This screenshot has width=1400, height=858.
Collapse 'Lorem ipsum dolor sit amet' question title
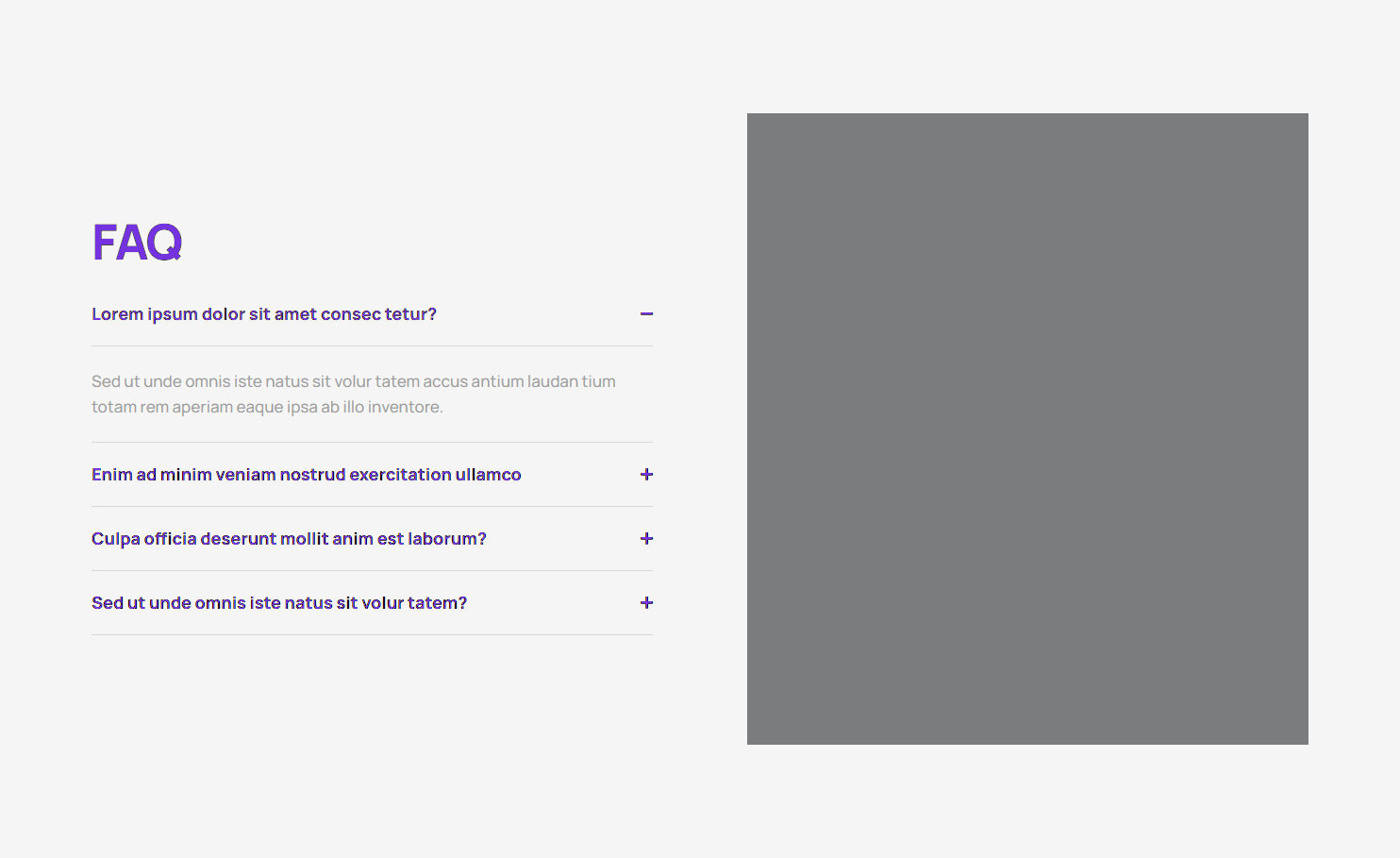click(263, 314)
